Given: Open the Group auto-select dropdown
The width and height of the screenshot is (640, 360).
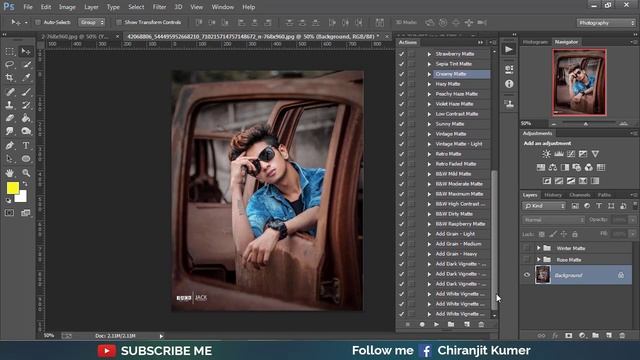Looking at the screenshot, I should (x=92, y=22).
